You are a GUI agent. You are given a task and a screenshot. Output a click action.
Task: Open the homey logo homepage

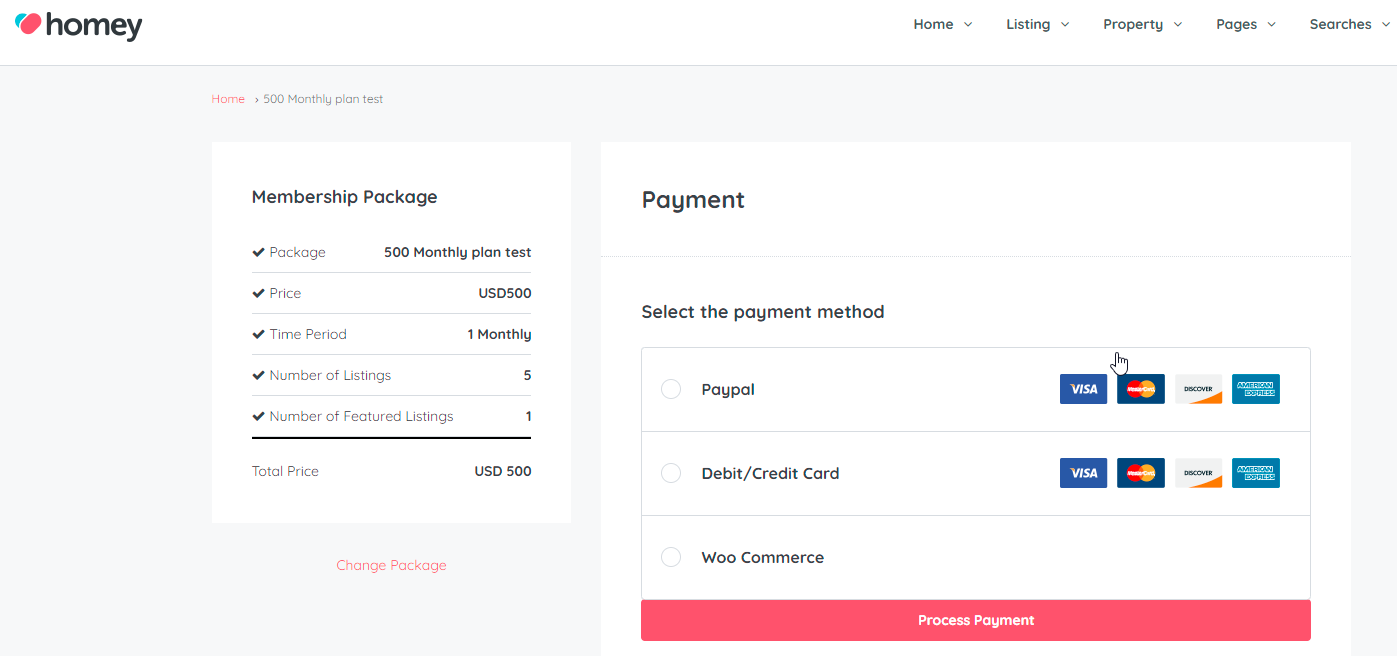pyautogui.click(x=79, y=25)
